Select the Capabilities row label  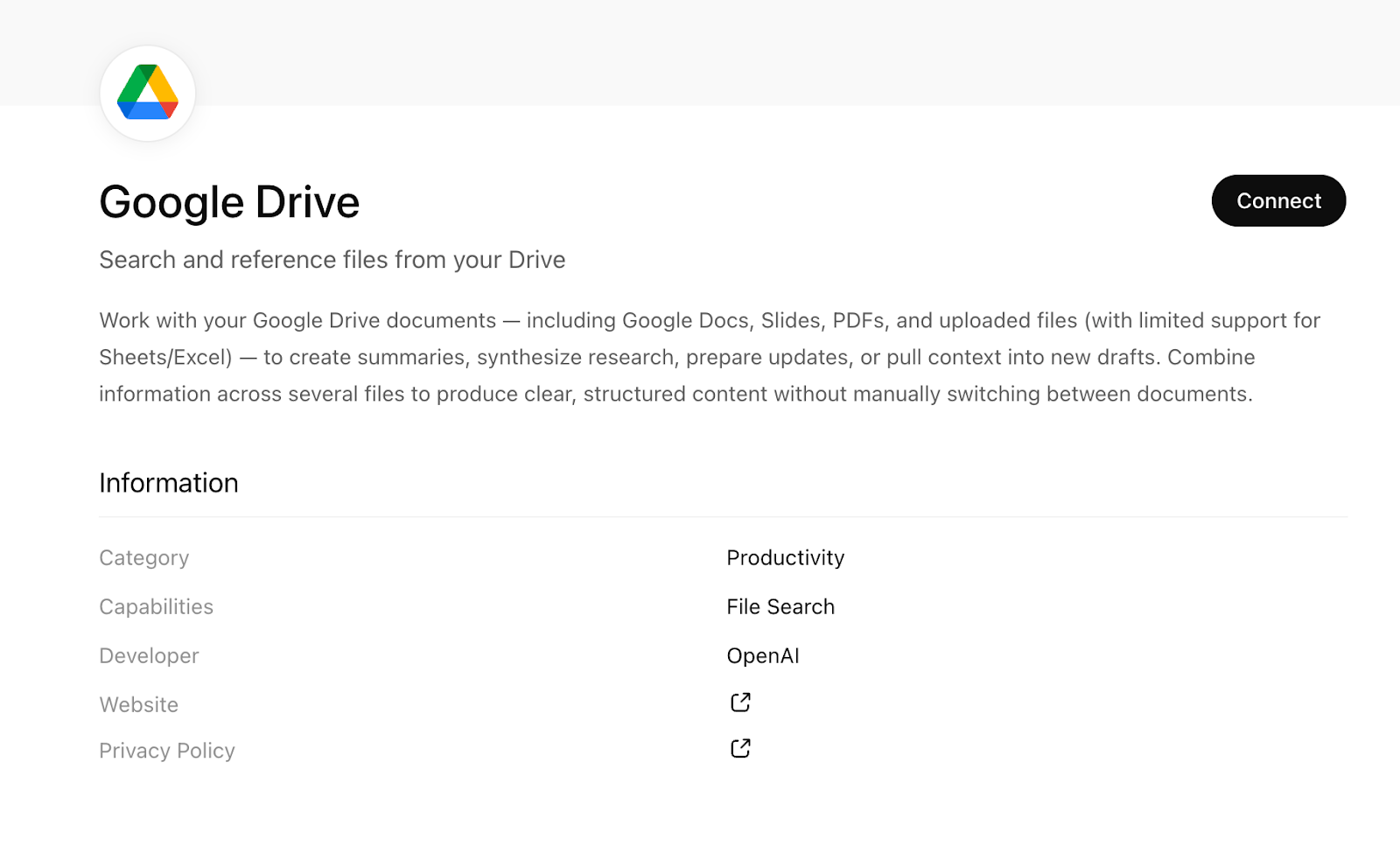(x=156, y=606)
